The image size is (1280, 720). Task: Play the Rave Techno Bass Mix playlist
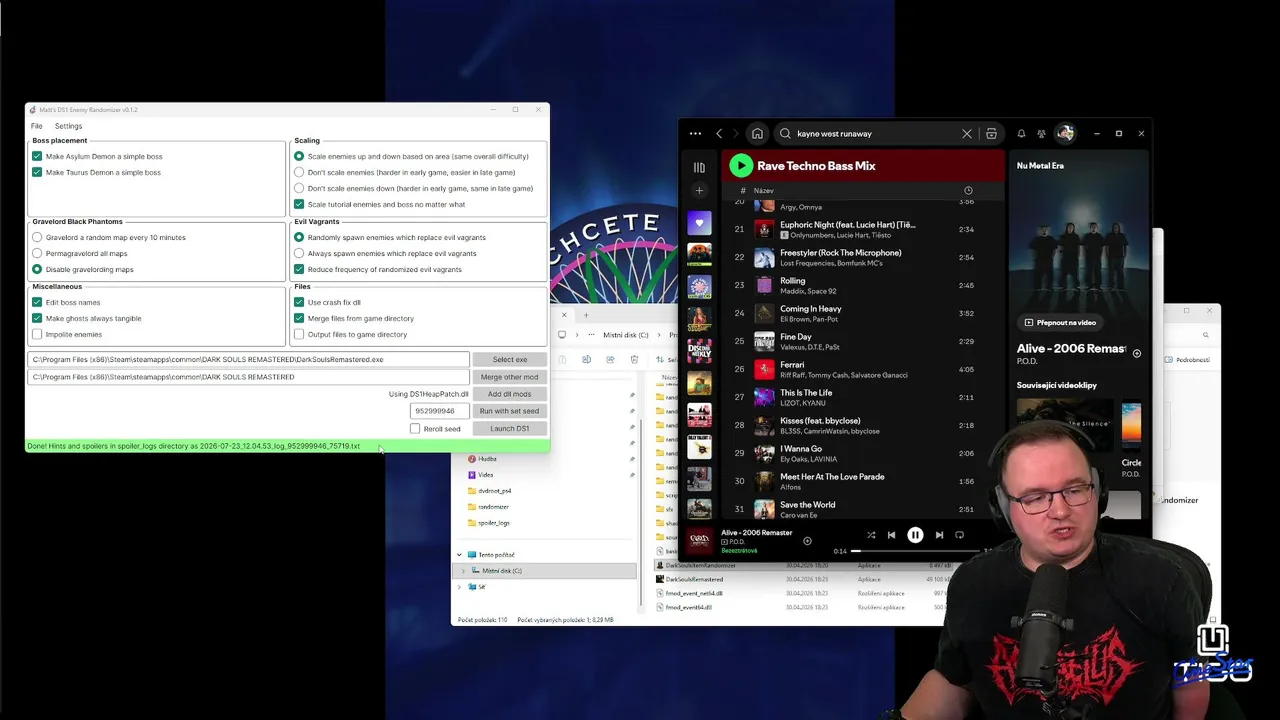click(741, 166)
